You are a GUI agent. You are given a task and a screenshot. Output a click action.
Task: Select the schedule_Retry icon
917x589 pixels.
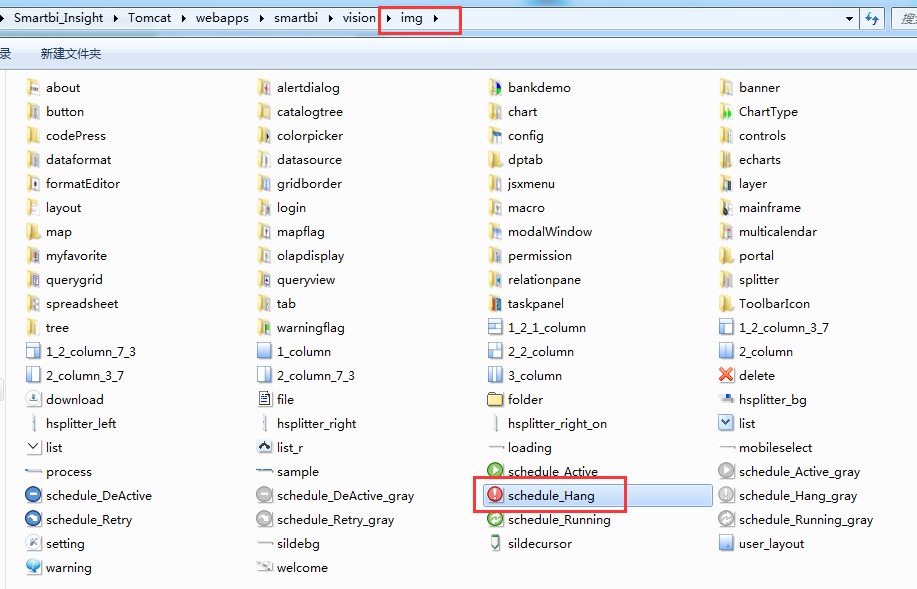(x=33, y=519)
